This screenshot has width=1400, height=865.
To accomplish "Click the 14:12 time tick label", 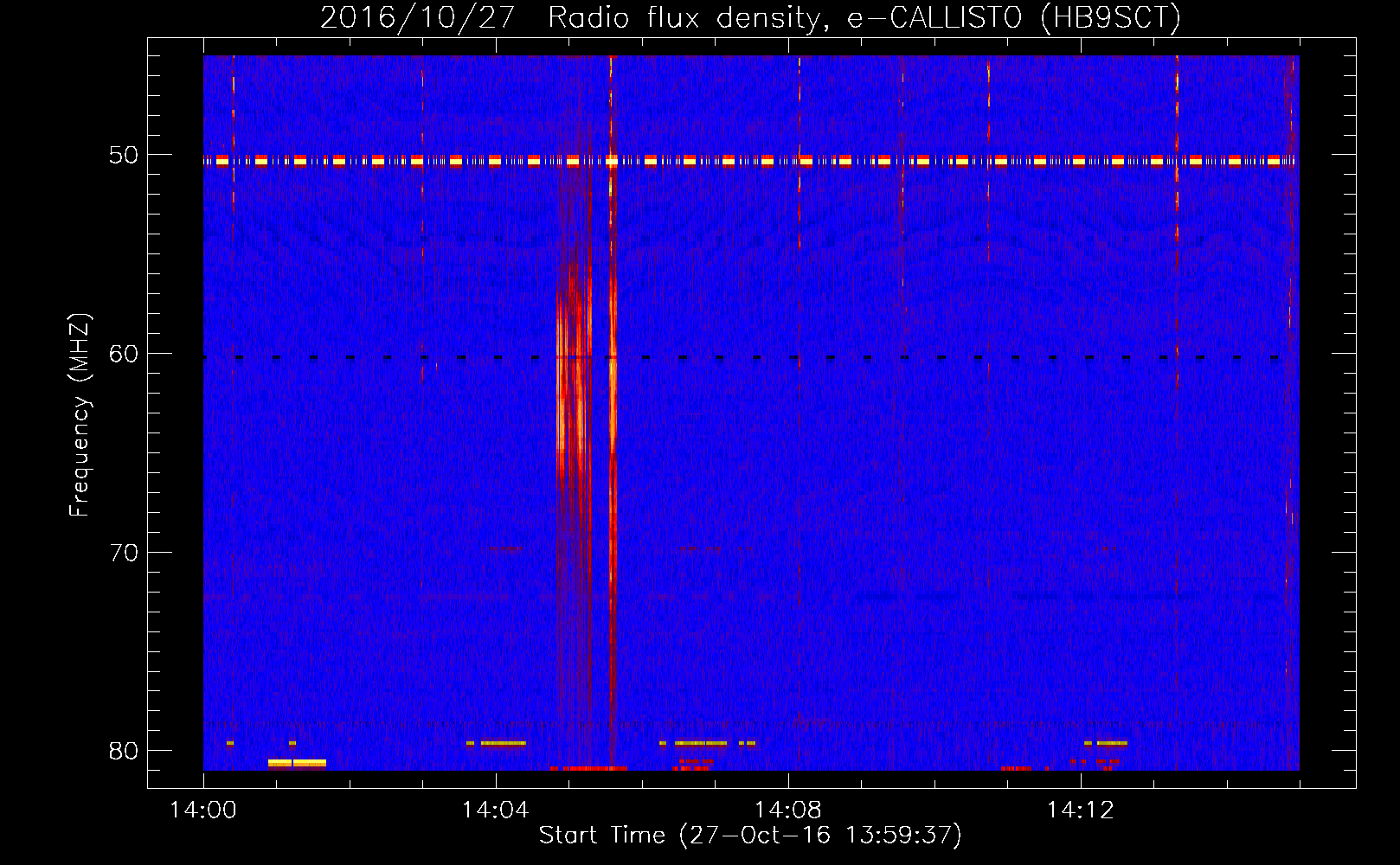I will [x=1080, y=811].
